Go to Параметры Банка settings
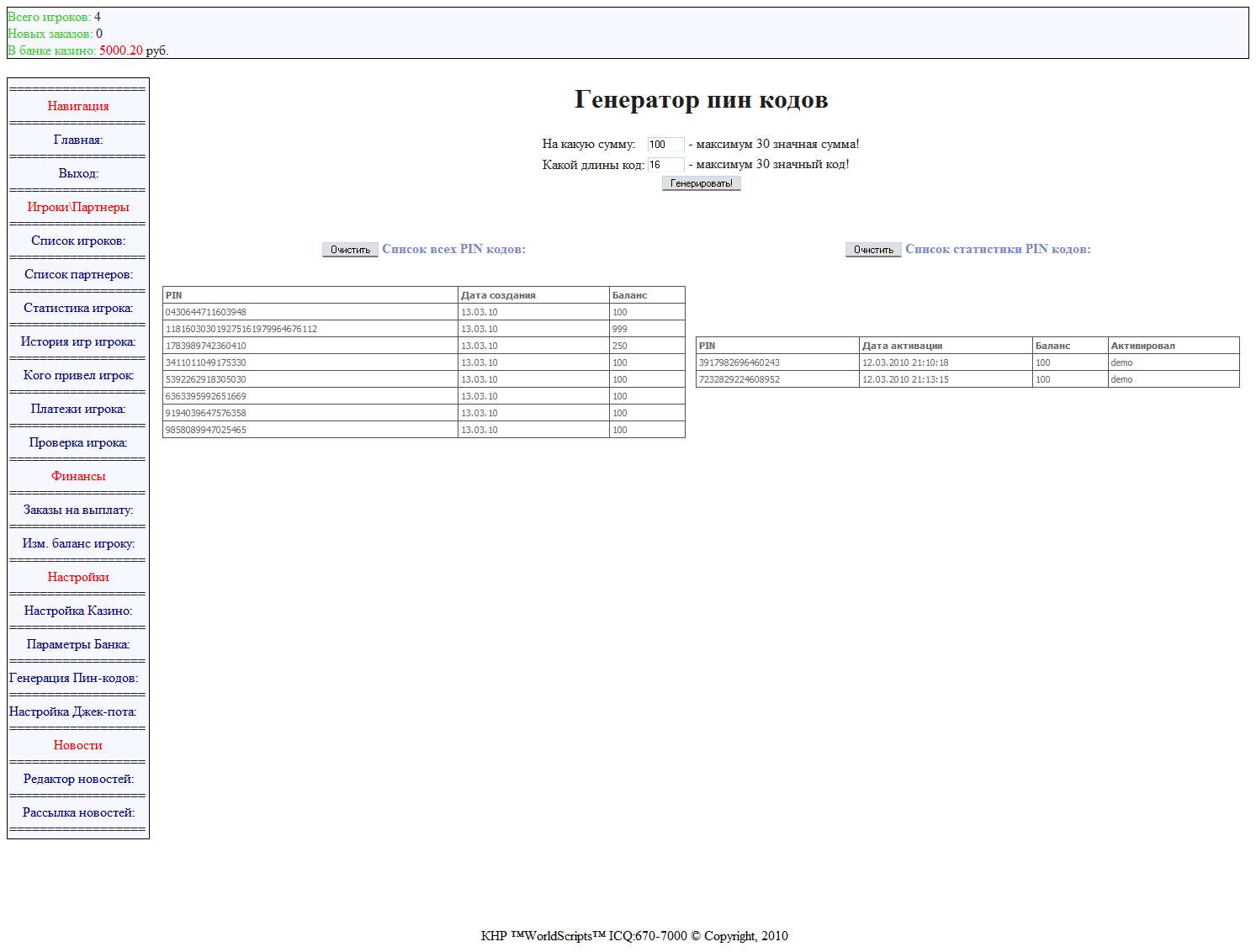Screen dimensions: 1256x952 point(78,644)
